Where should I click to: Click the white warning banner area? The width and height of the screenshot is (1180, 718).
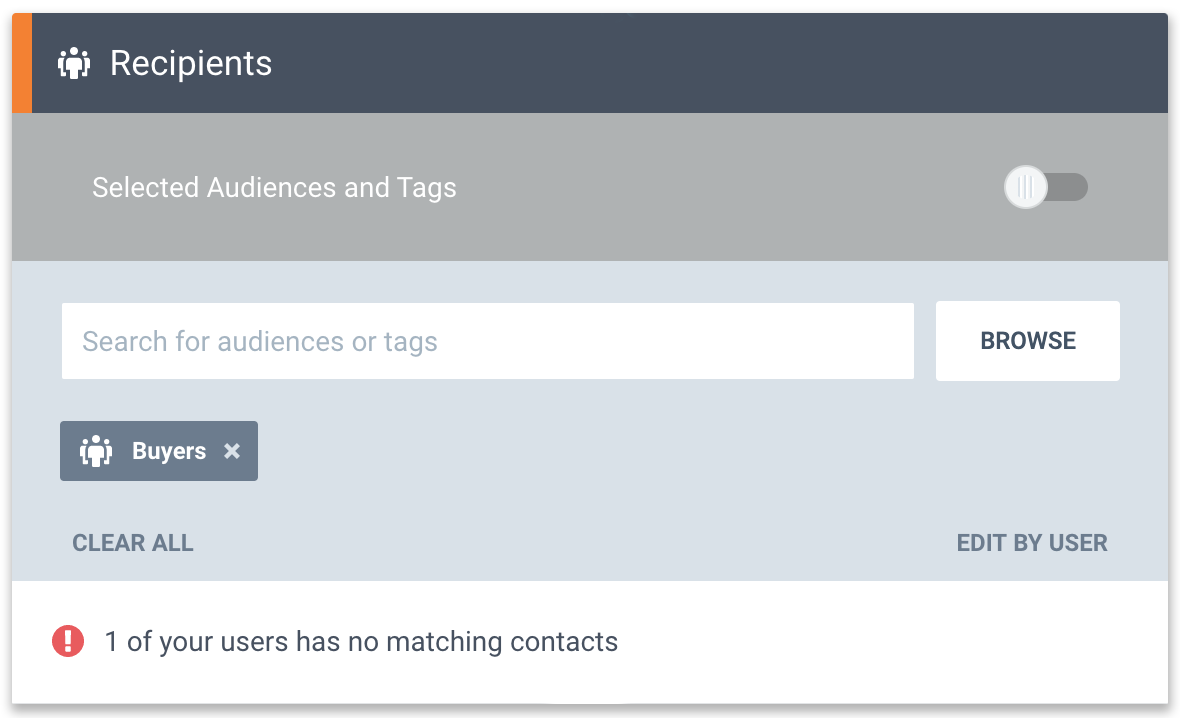point(590,642)
